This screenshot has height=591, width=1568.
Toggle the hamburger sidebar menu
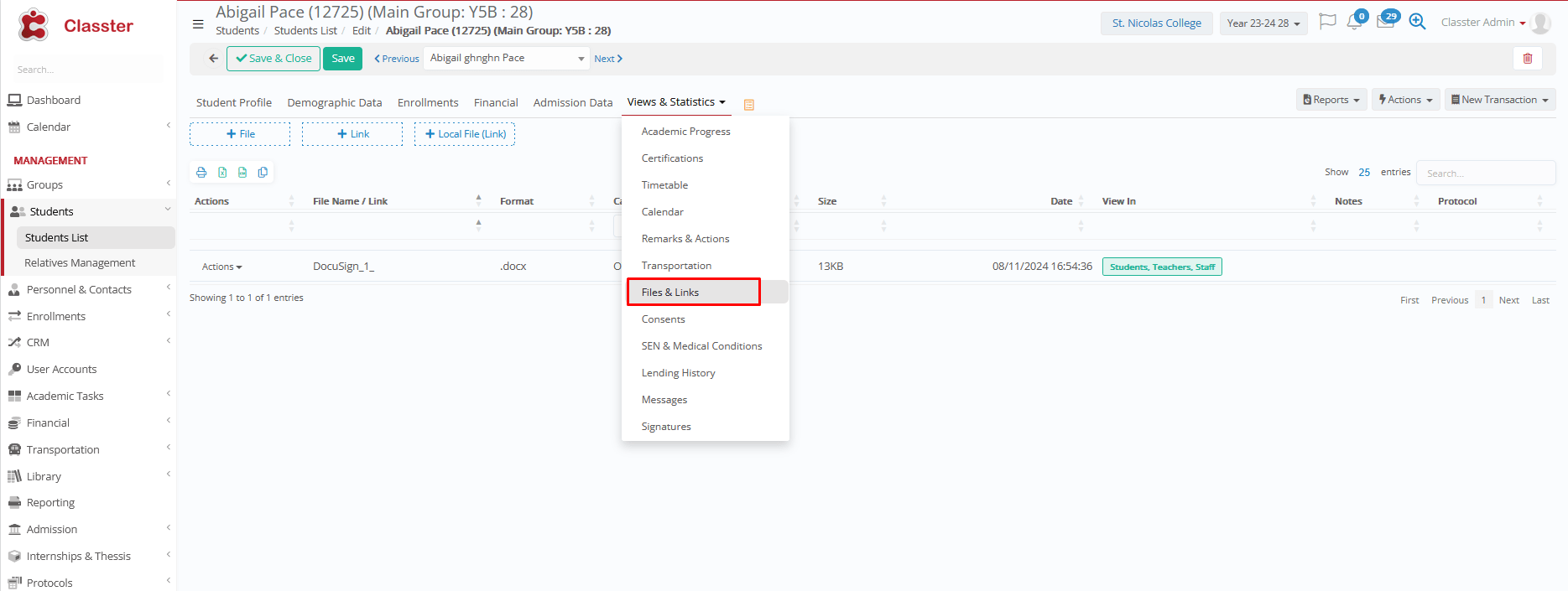[x=198, y=24]
